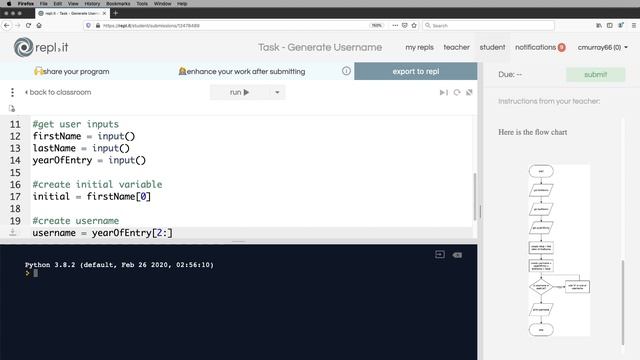This screenshot has height=360, width=640.
Task: Click the console open-in-pane icon
Action: click(x=440, y=255)
